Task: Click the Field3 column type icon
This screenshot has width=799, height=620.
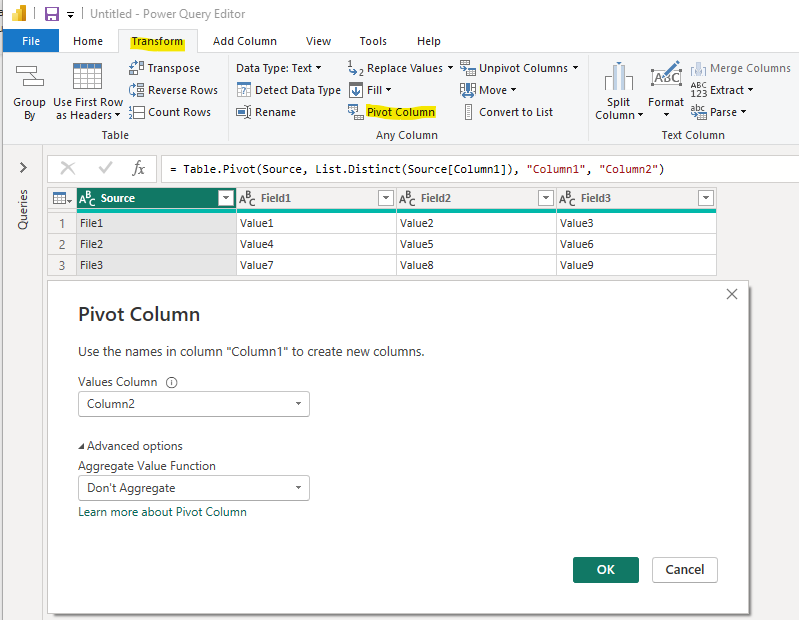Action: (x=567, y=198)
